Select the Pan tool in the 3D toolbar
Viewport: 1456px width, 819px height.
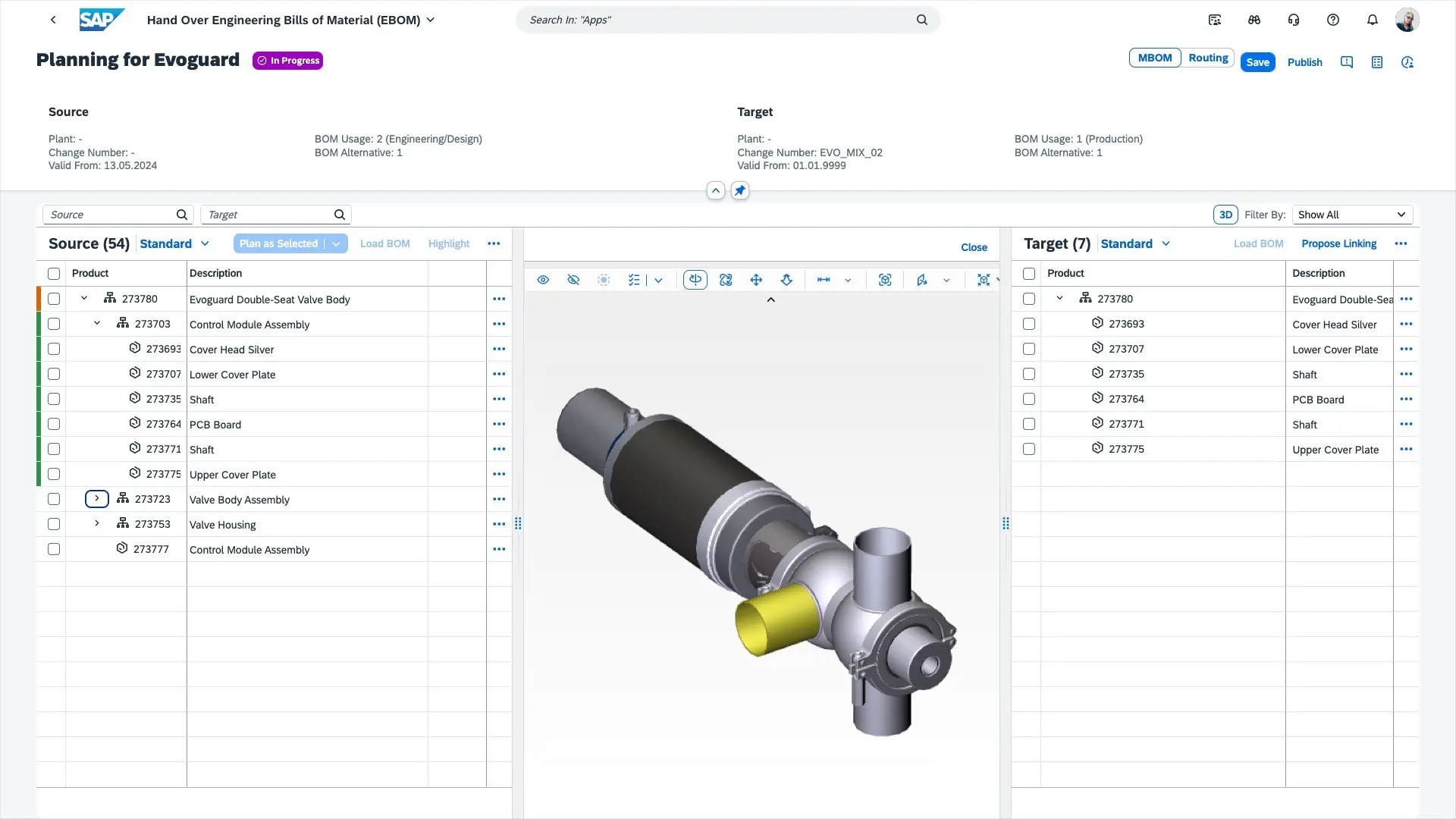coord(756,280)
